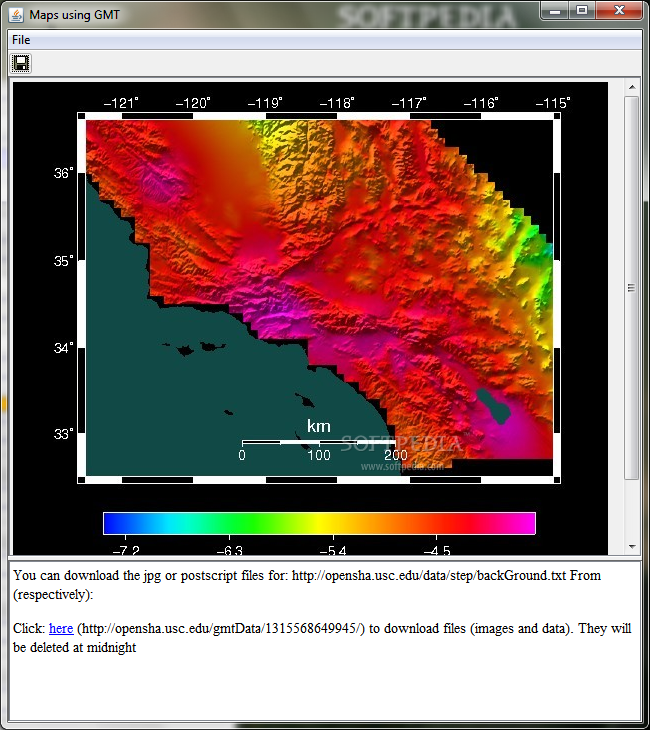Click the '35°' latitude label
This screenshot has width=650, height=730.
(x=64, y=261)
